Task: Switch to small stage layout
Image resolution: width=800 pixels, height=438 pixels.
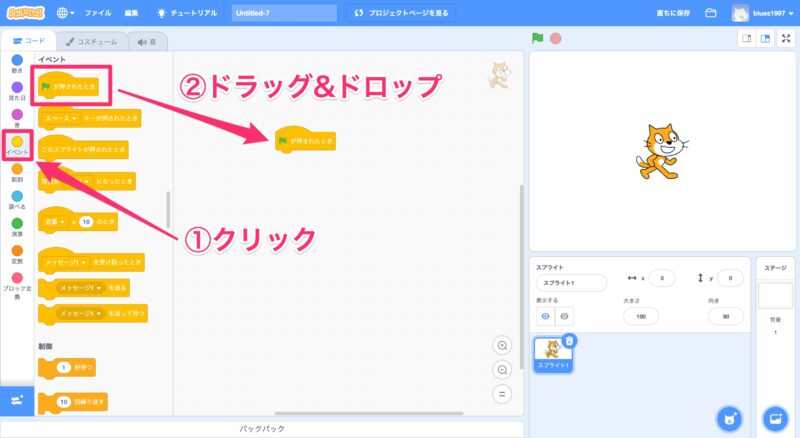Action: pos(746,39)
